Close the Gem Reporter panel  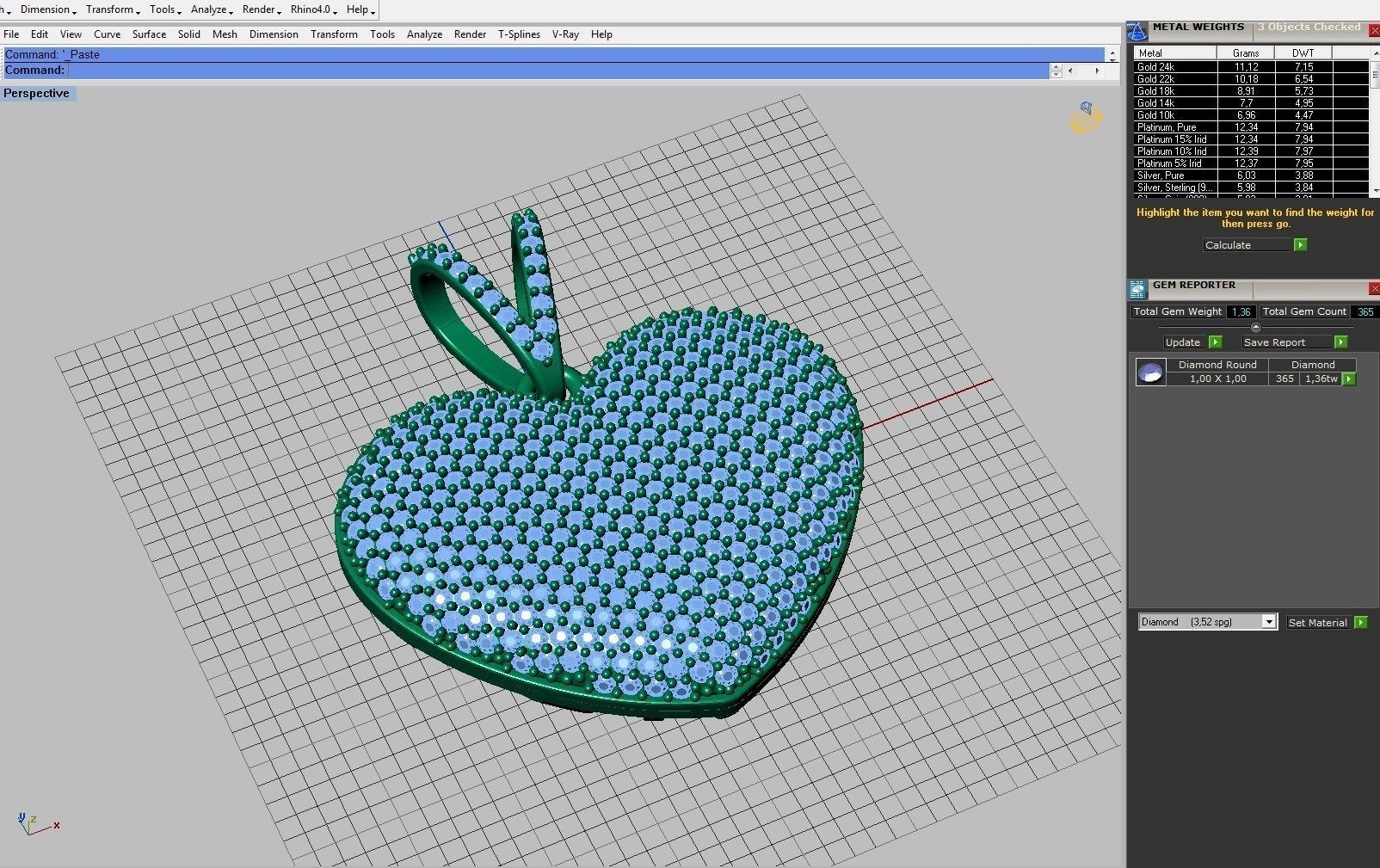click(x=1374, y=289)
